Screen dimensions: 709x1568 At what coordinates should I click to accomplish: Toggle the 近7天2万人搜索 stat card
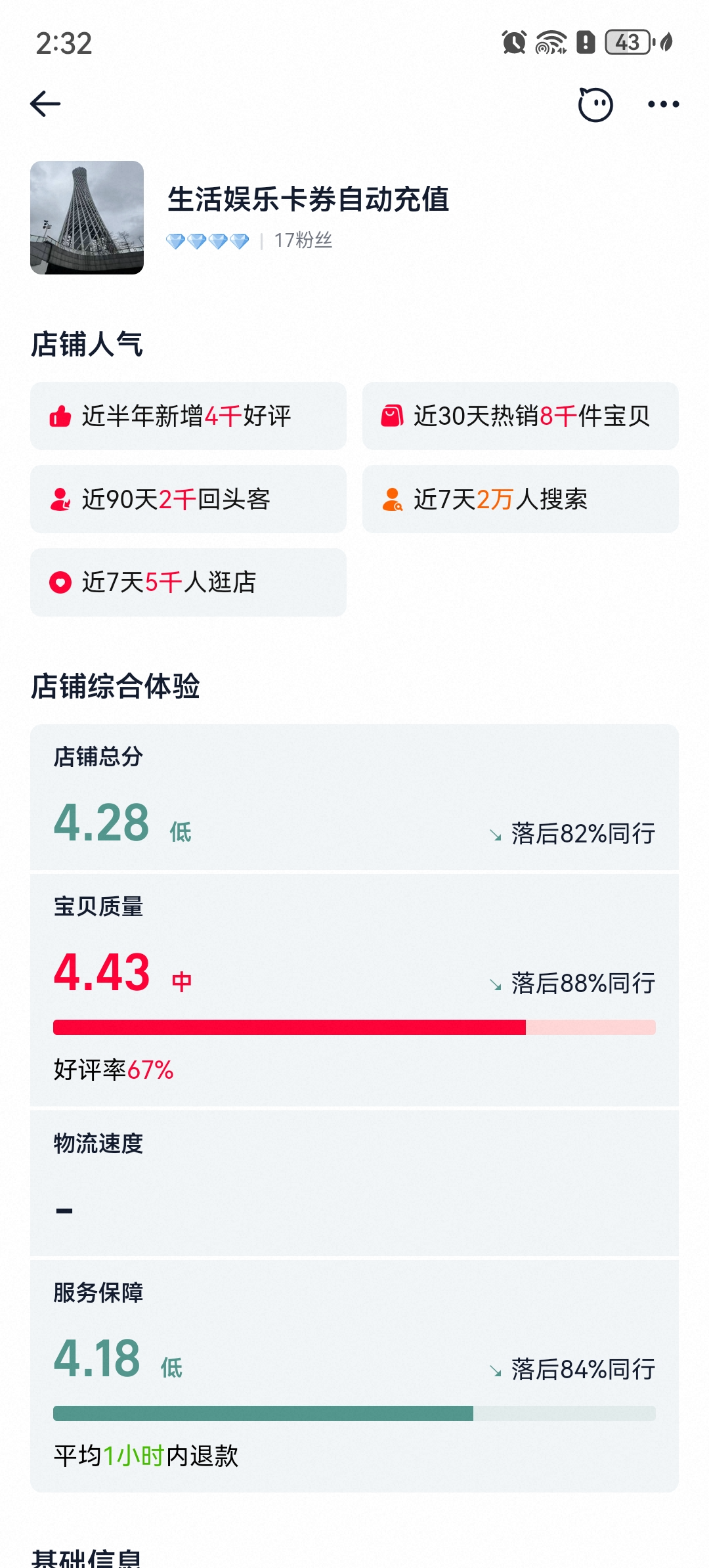click(x=520, y=499)
